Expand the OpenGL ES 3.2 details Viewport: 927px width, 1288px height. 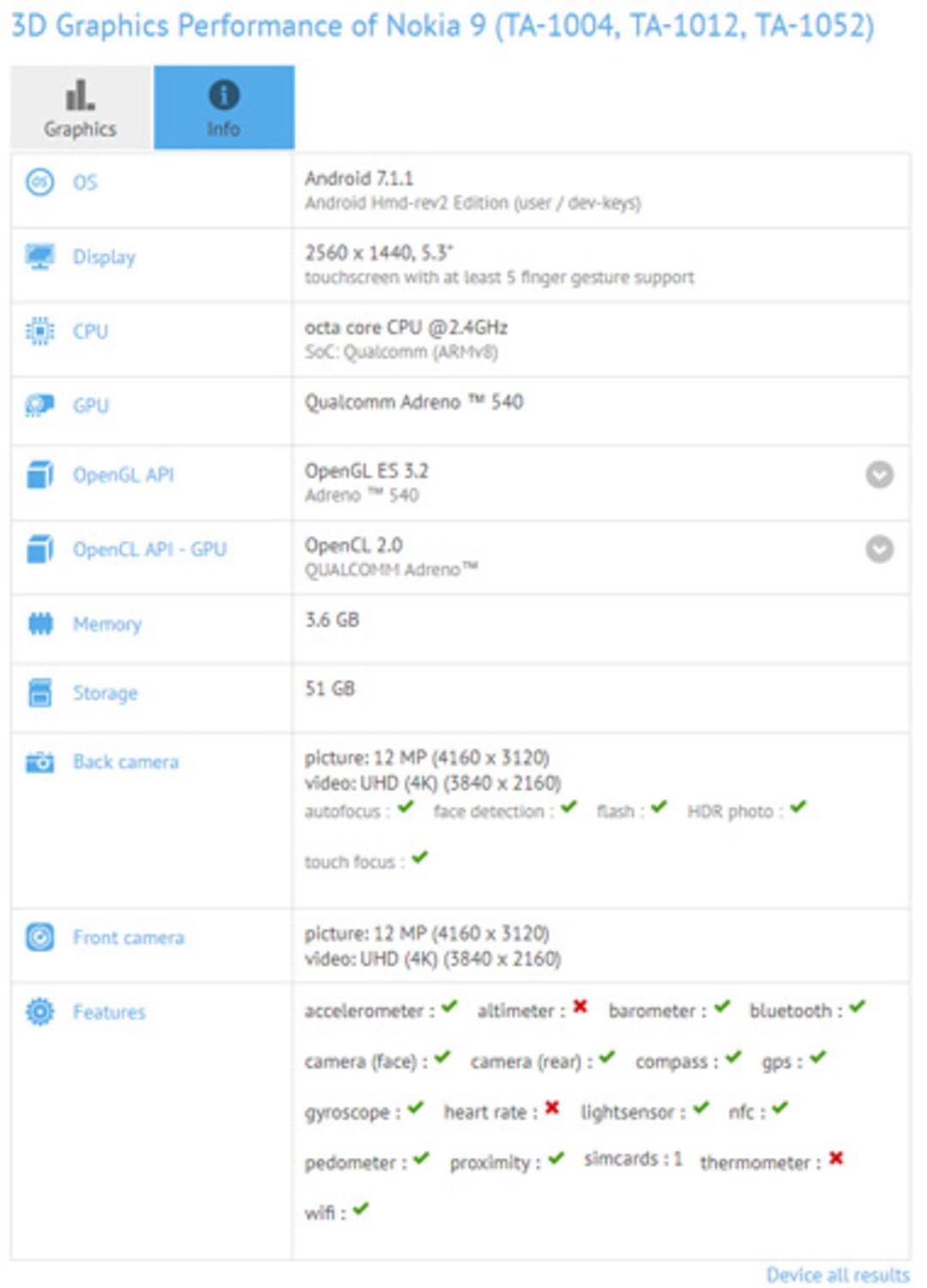click(x=879, y=475)
